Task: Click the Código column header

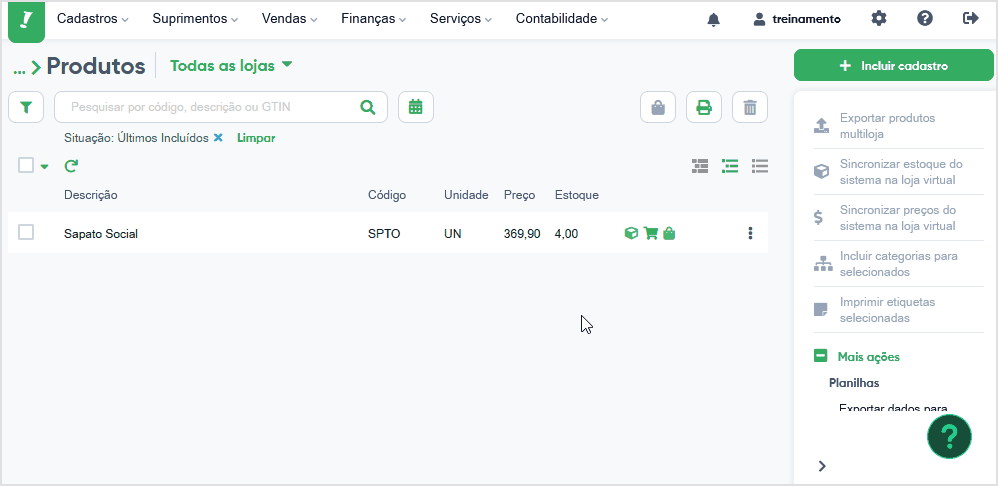Action: 387,195
